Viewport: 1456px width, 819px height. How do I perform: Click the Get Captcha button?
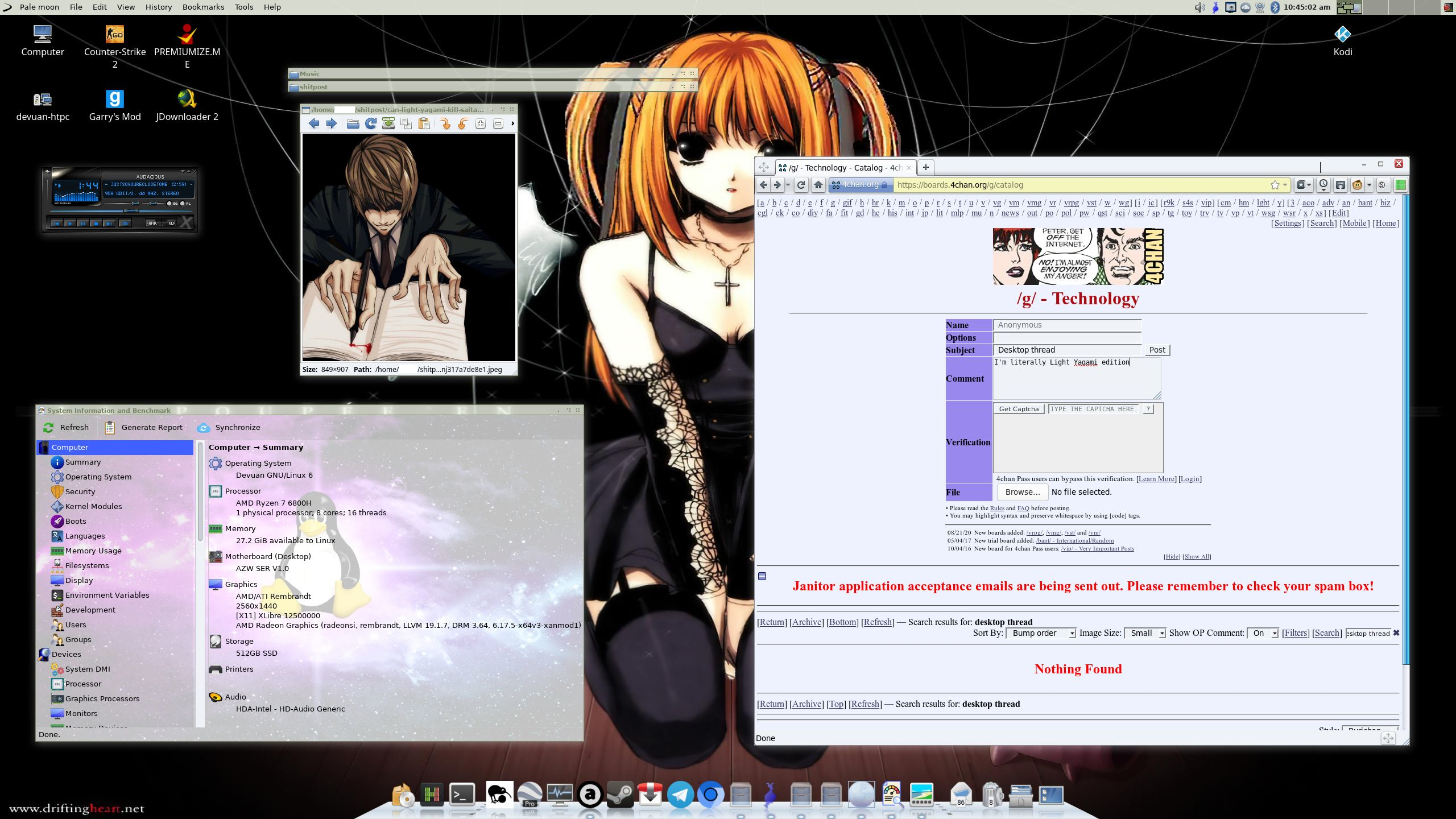1018,409
